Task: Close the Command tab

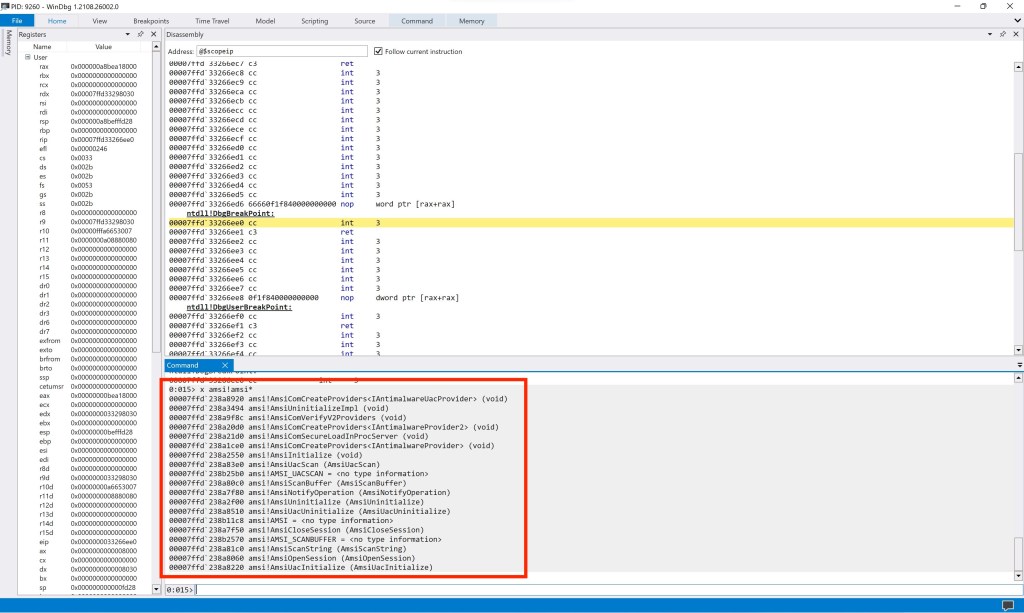Action: pos(225,365)
